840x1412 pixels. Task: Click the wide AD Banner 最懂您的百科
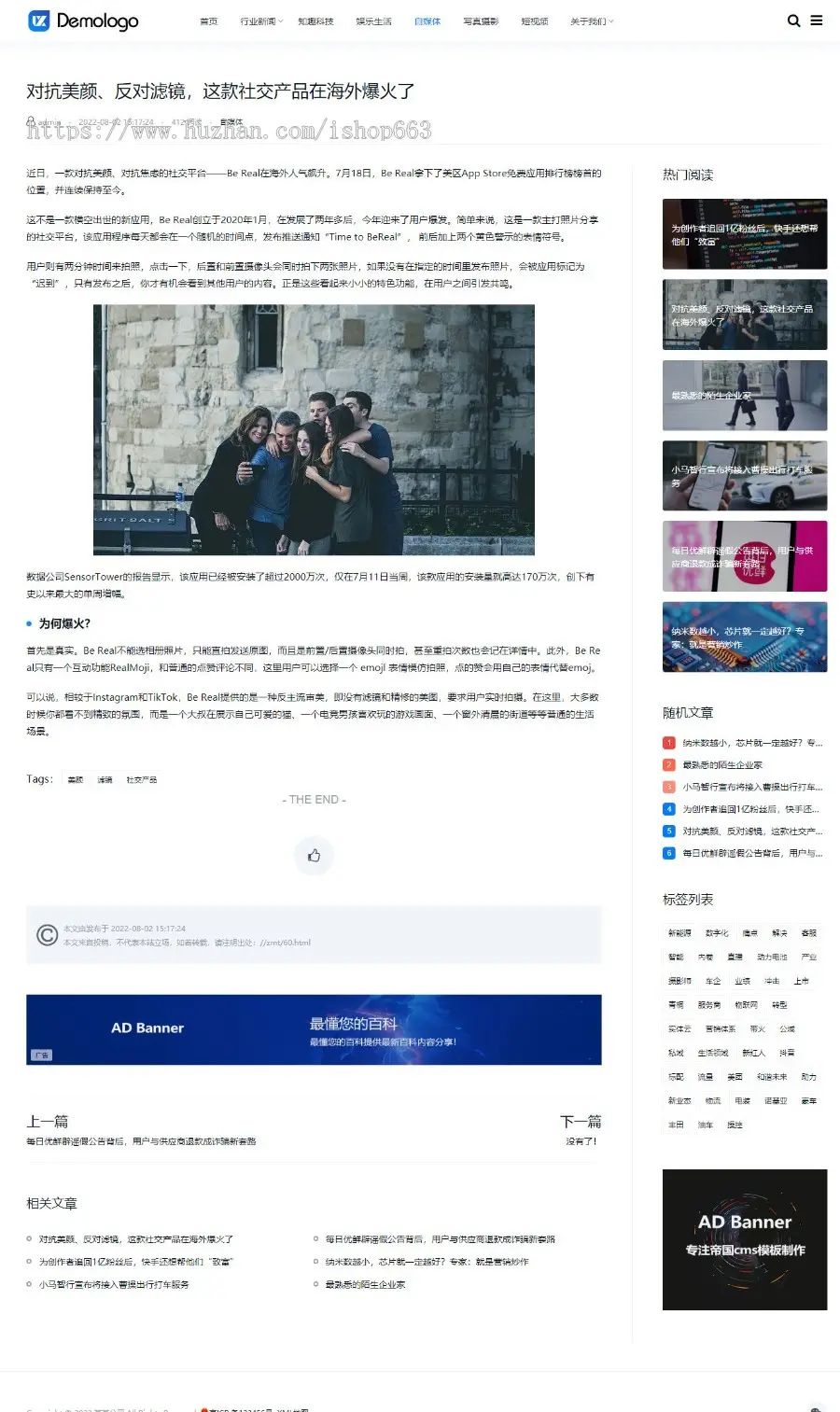pyautogui.click(x=314, y=1029)
